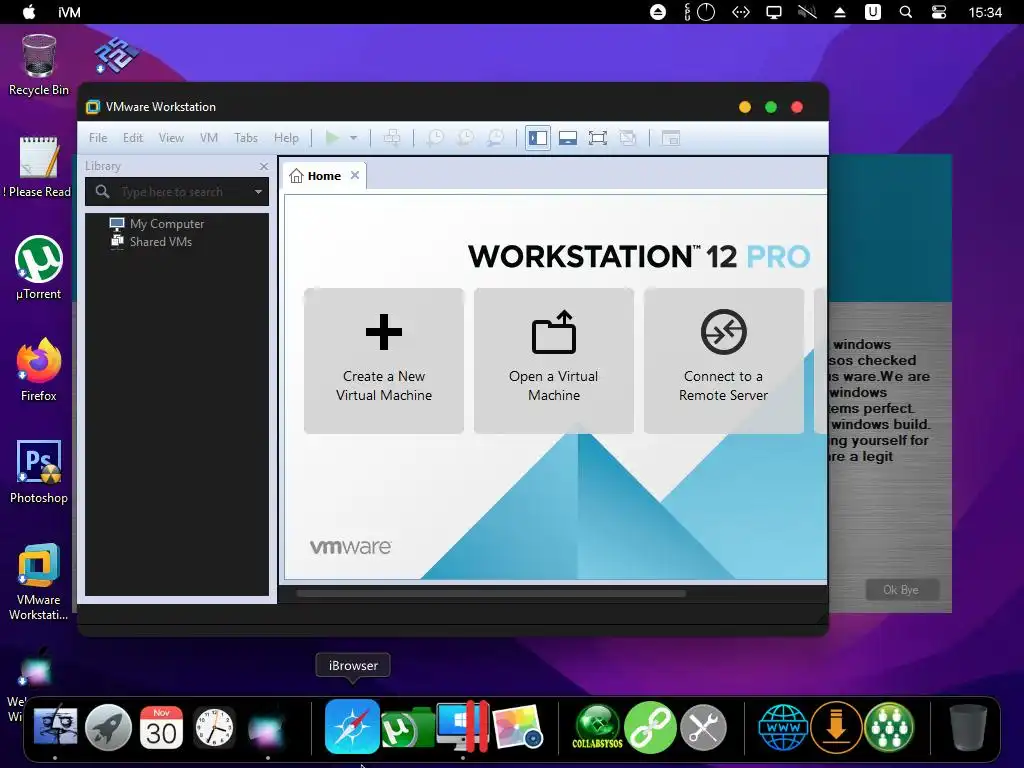Open the Snapshot Manager toolbar icon
Screen dimensions: 1024x768
point(496,138)
